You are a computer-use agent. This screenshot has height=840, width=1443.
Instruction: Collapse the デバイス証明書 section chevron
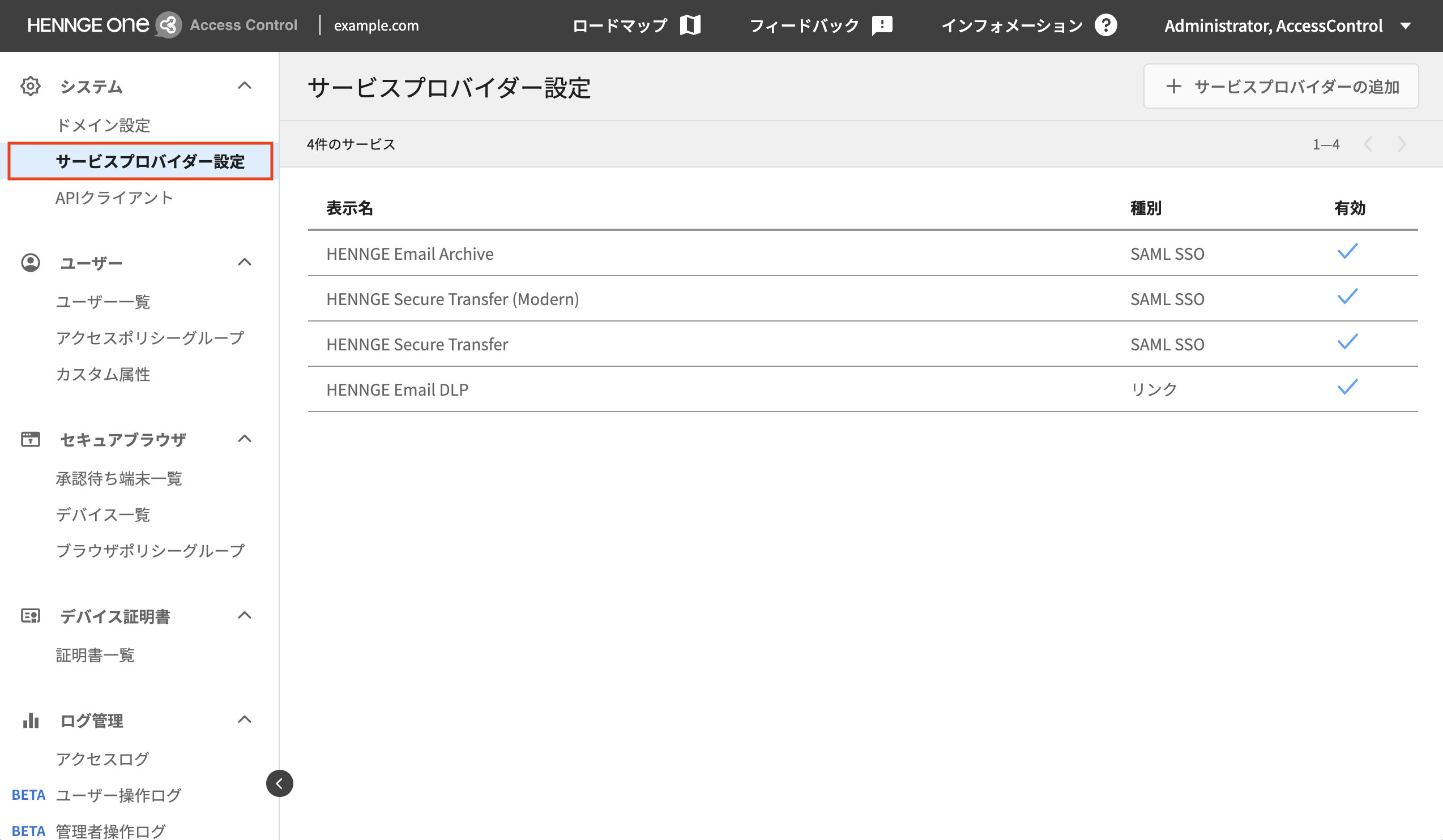coord(245,615)
